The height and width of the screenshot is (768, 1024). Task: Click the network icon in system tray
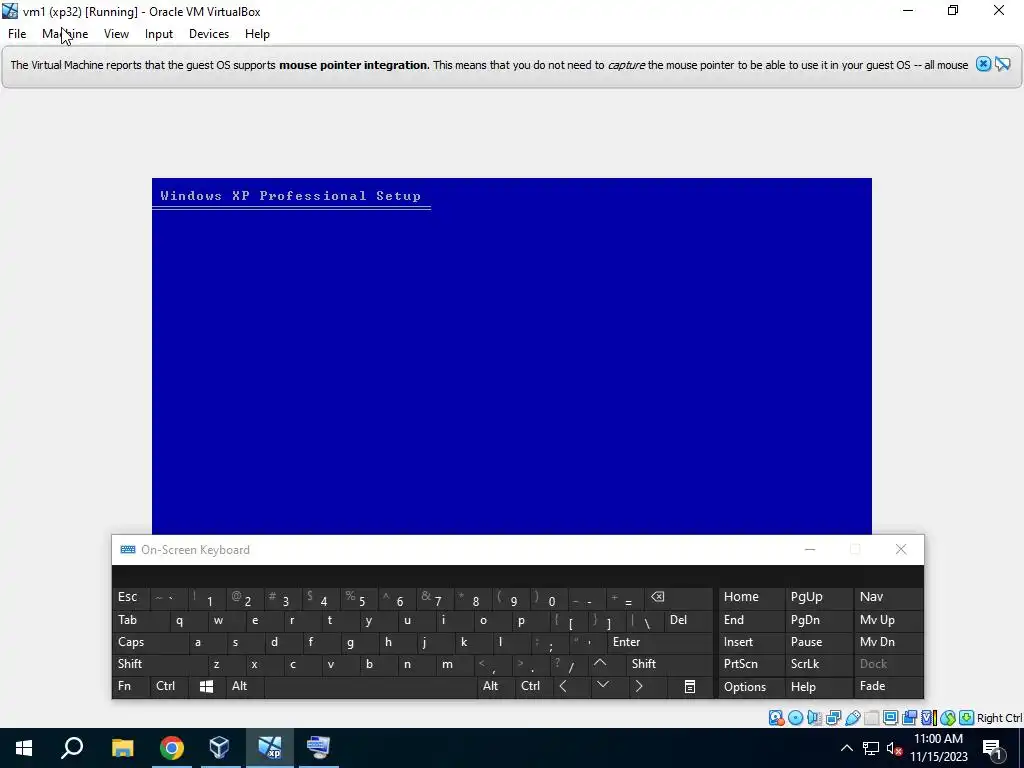[871, 748]
